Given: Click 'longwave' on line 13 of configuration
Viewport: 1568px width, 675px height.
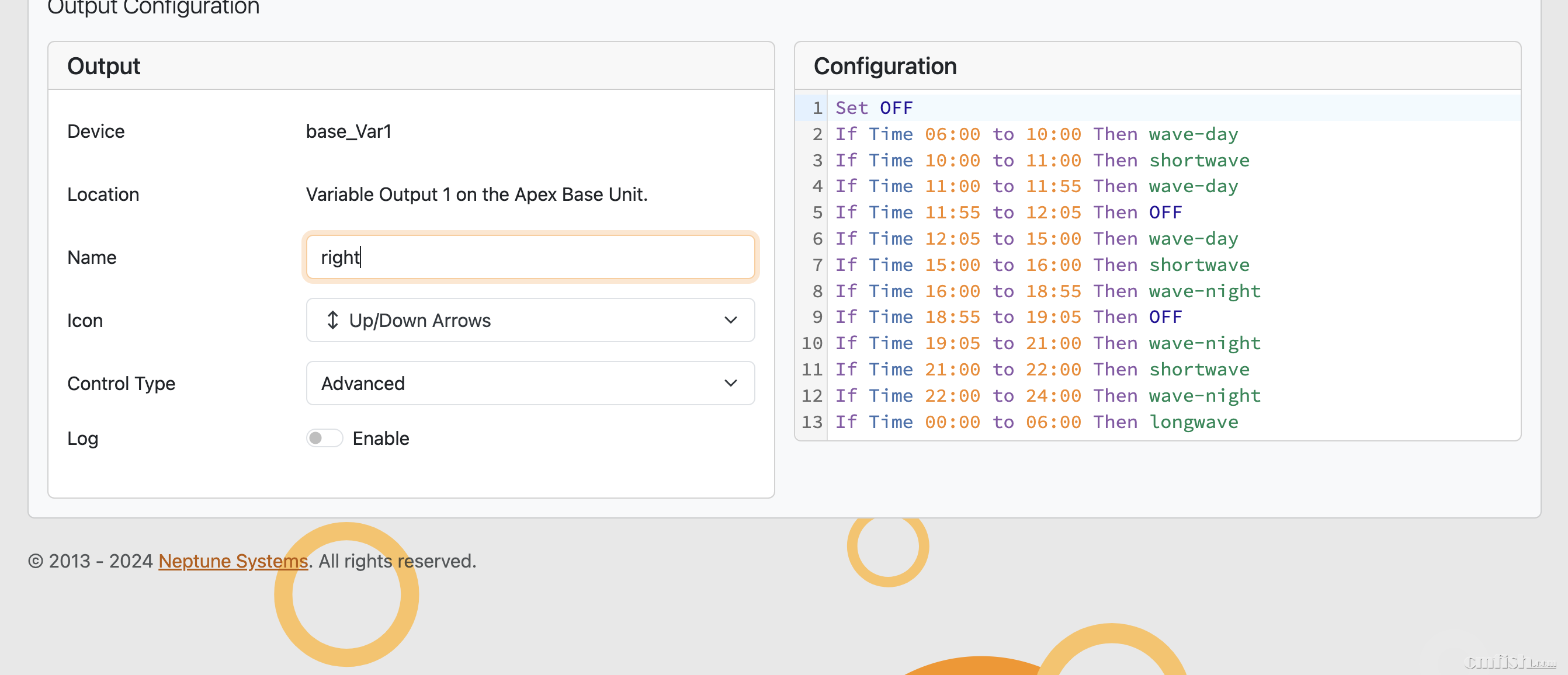Looking at the screenshot, I should tap(1193, 422).
